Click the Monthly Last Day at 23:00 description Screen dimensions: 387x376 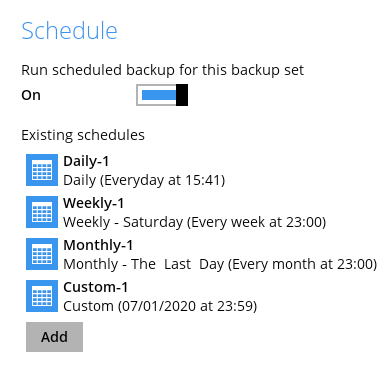point(220,264)
